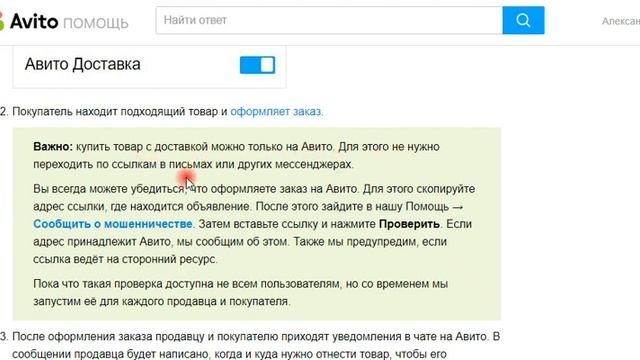The height and width of the screenshot is (360, 640).
Task: Click the "ПОМОЩЬ" header text
Action: point(96,23)
